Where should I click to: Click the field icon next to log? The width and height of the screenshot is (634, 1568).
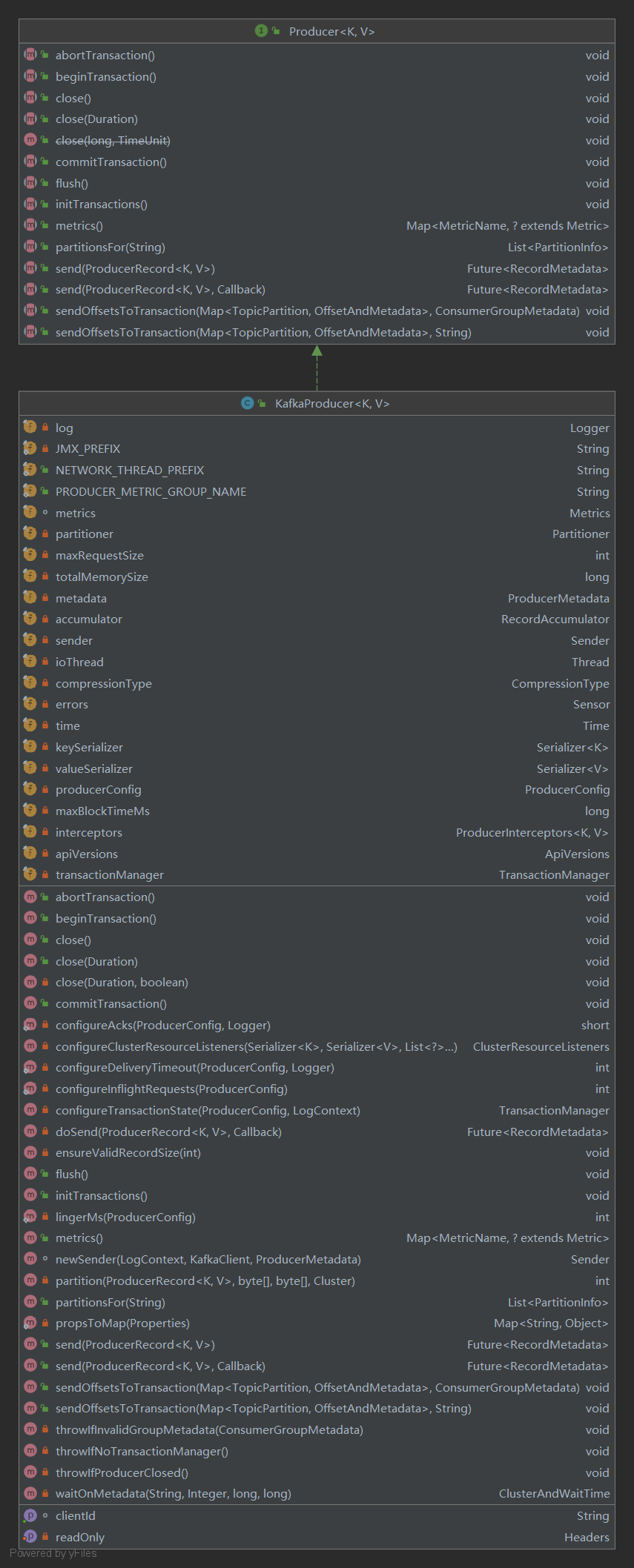tap(30, 428)
